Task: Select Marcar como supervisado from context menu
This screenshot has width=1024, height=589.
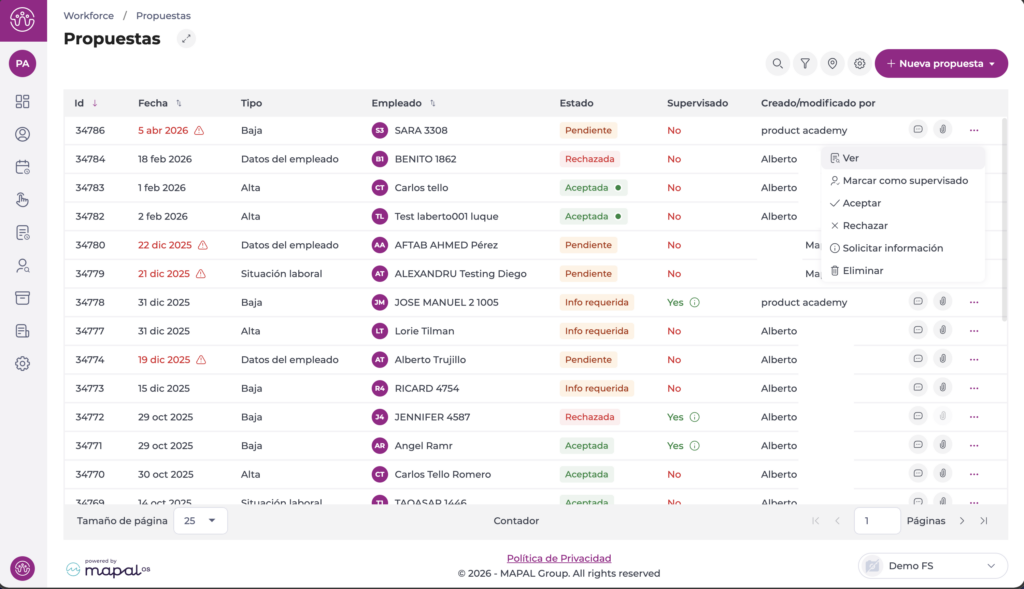Action: click(x=904, y=181)
